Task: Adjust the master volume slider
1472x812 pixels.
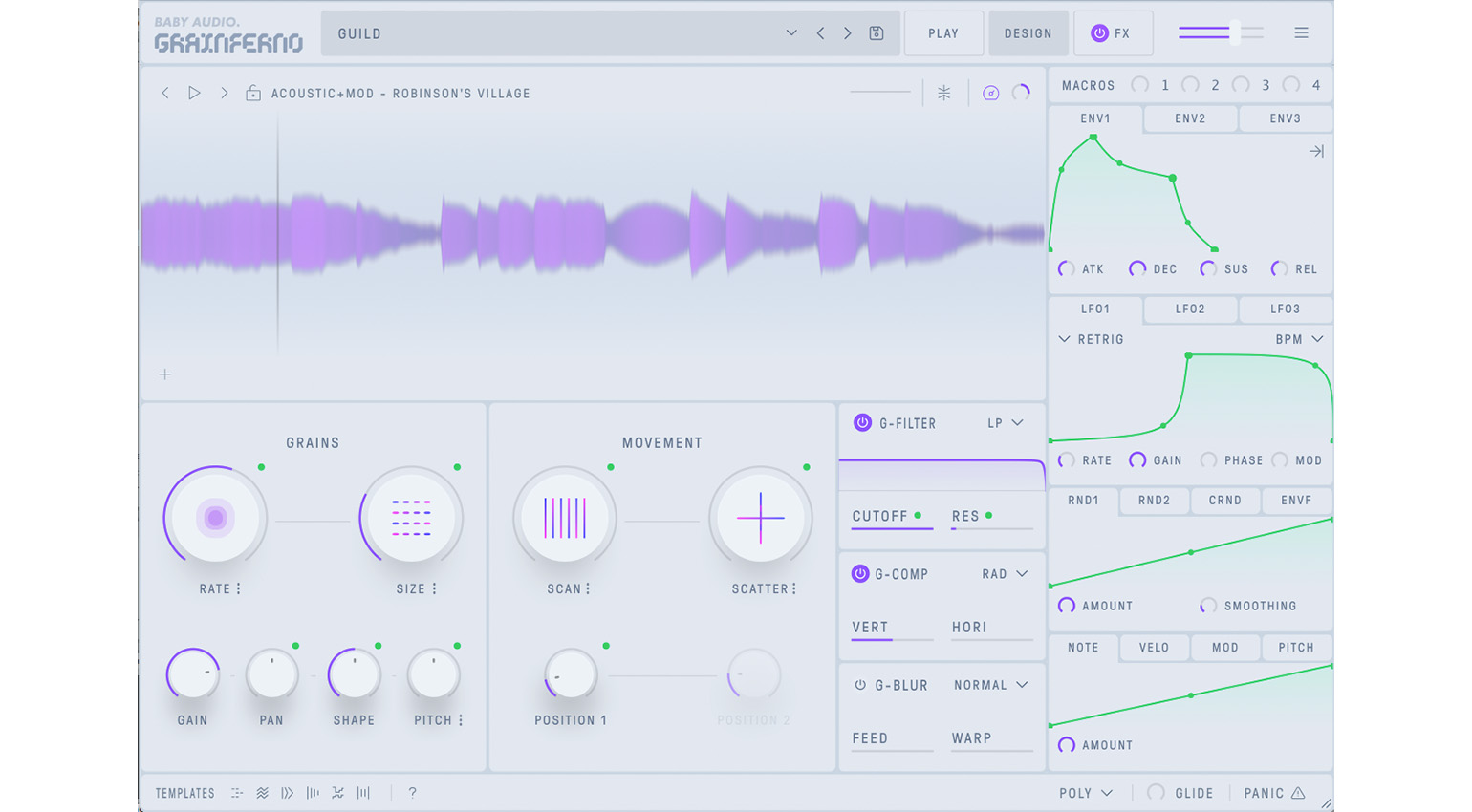Action: pyautogui.click(x=1234, y=33)
